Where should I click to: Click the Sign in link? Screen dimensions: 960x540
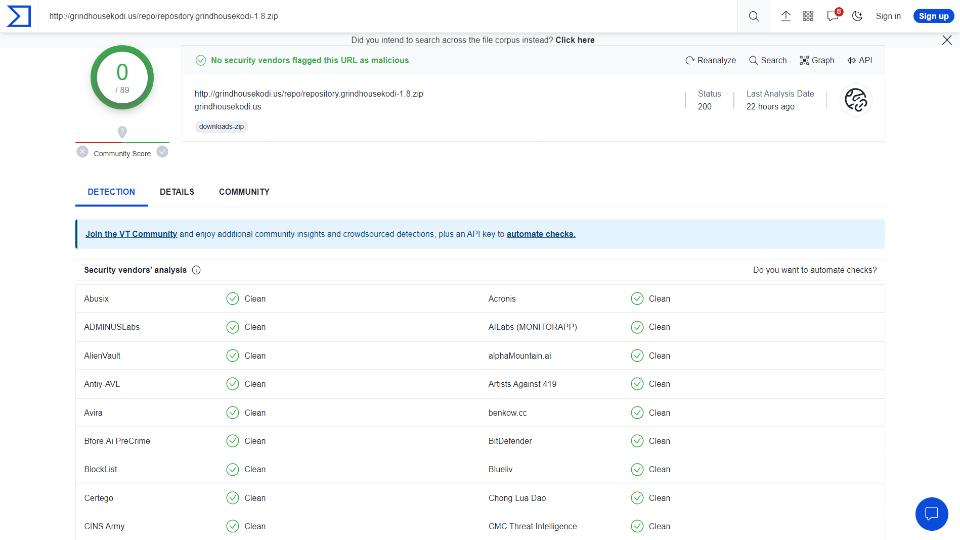pyautogui.click(x=888, y=16)
